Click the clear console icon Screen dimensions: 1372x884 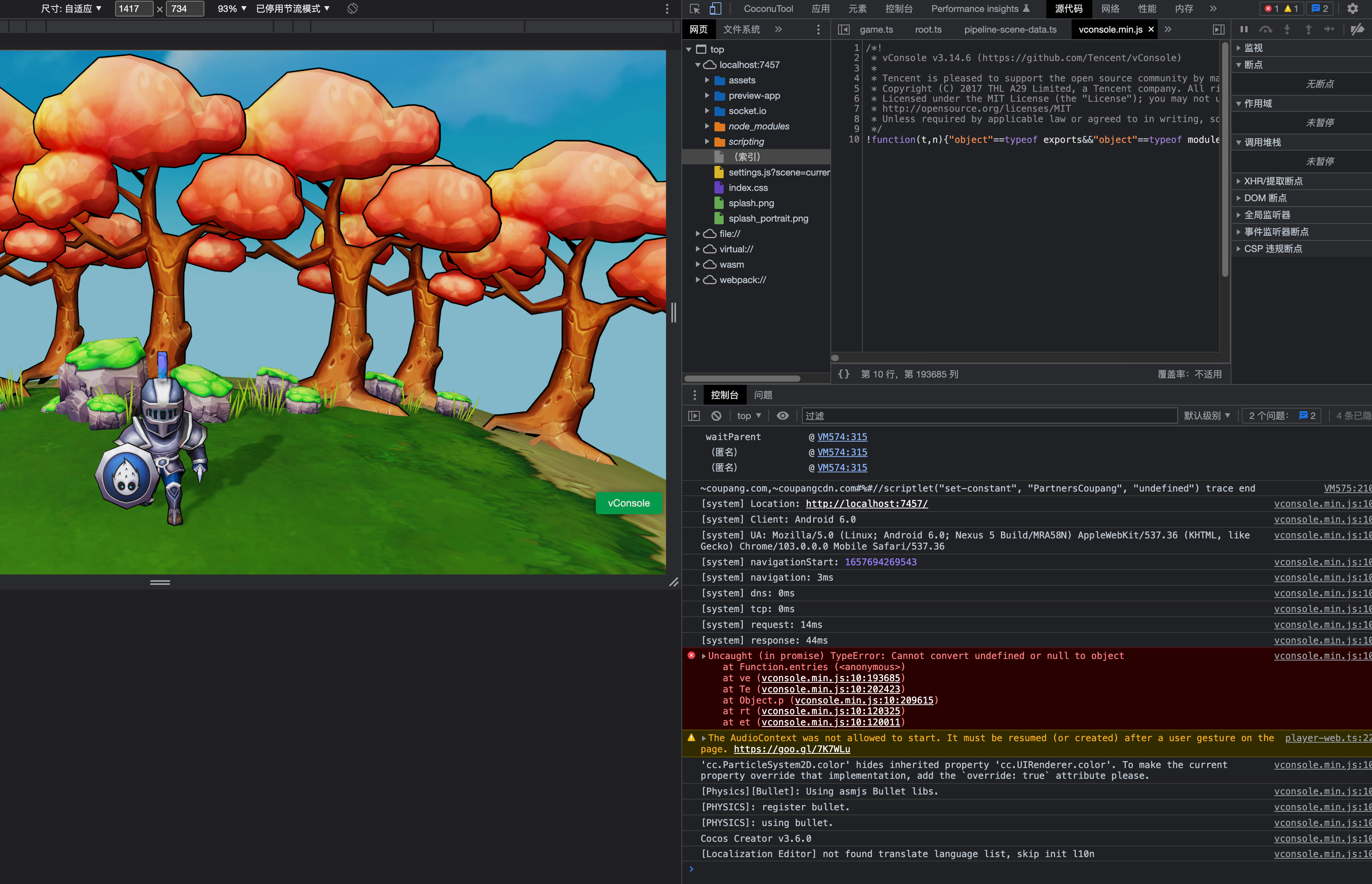(716, 416)
